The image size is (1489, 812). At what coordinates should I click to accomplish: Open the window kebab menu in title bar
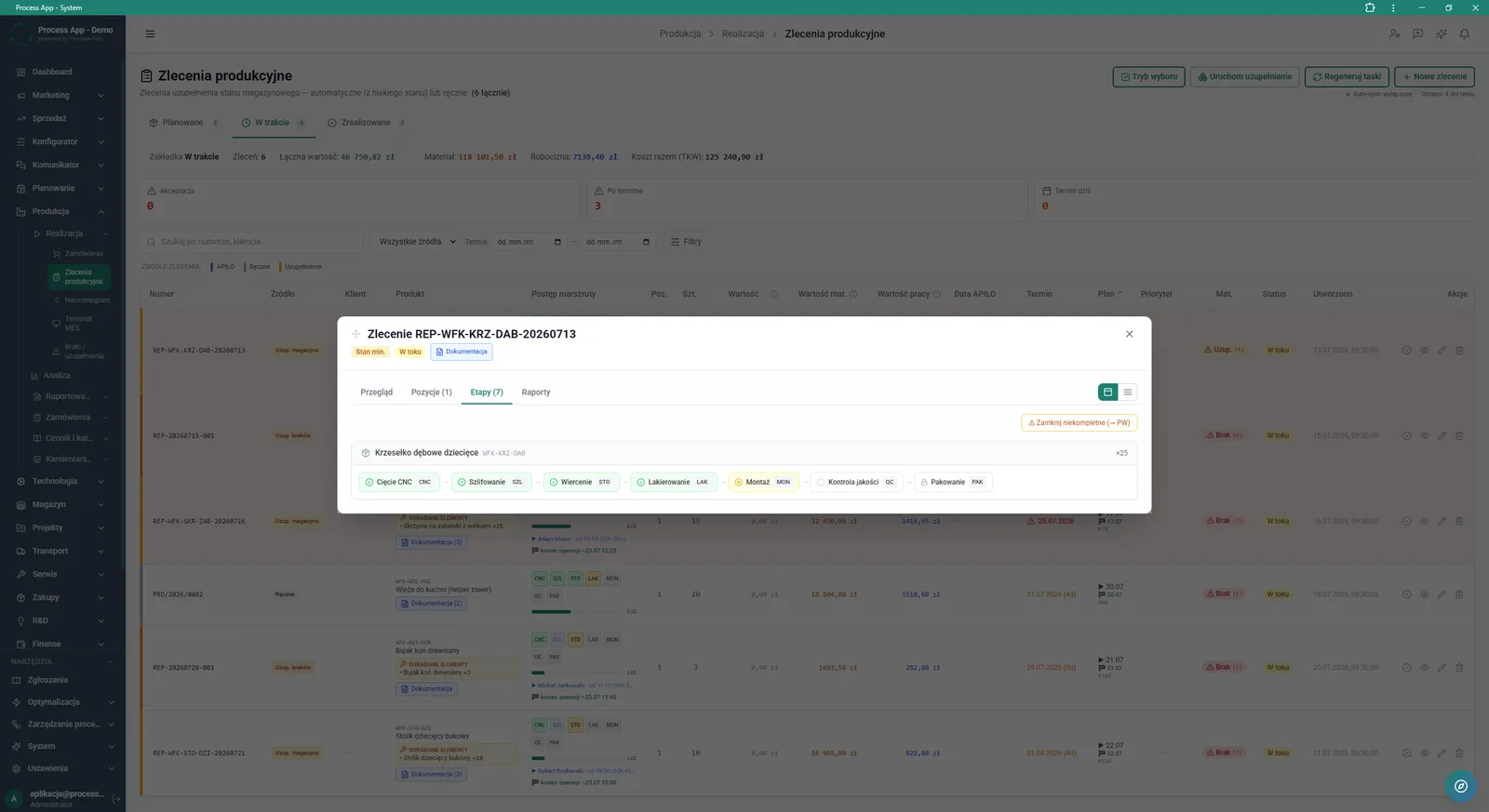(1393, 7)
